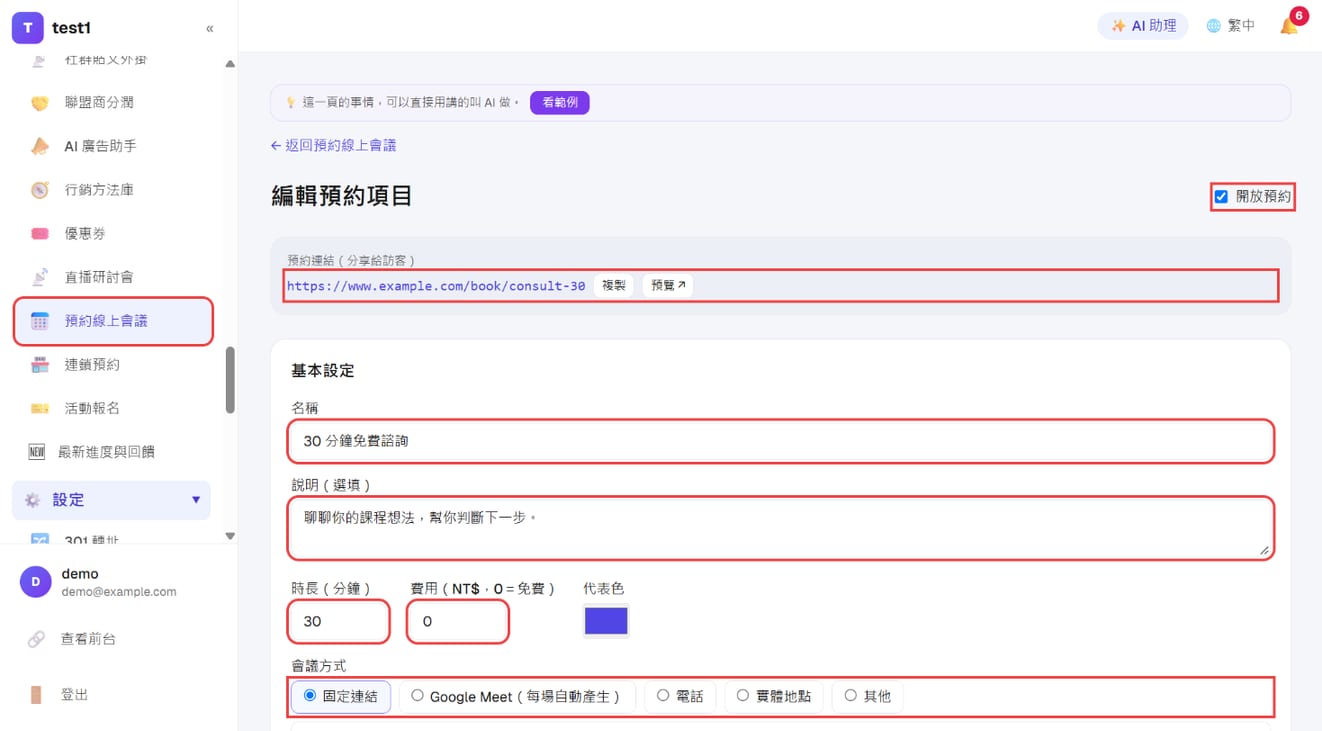Image resolution: width=1322 pixels, height=731 pixels.
Task: Click into the 名稱 input field
Action: [x=781, y=441]
